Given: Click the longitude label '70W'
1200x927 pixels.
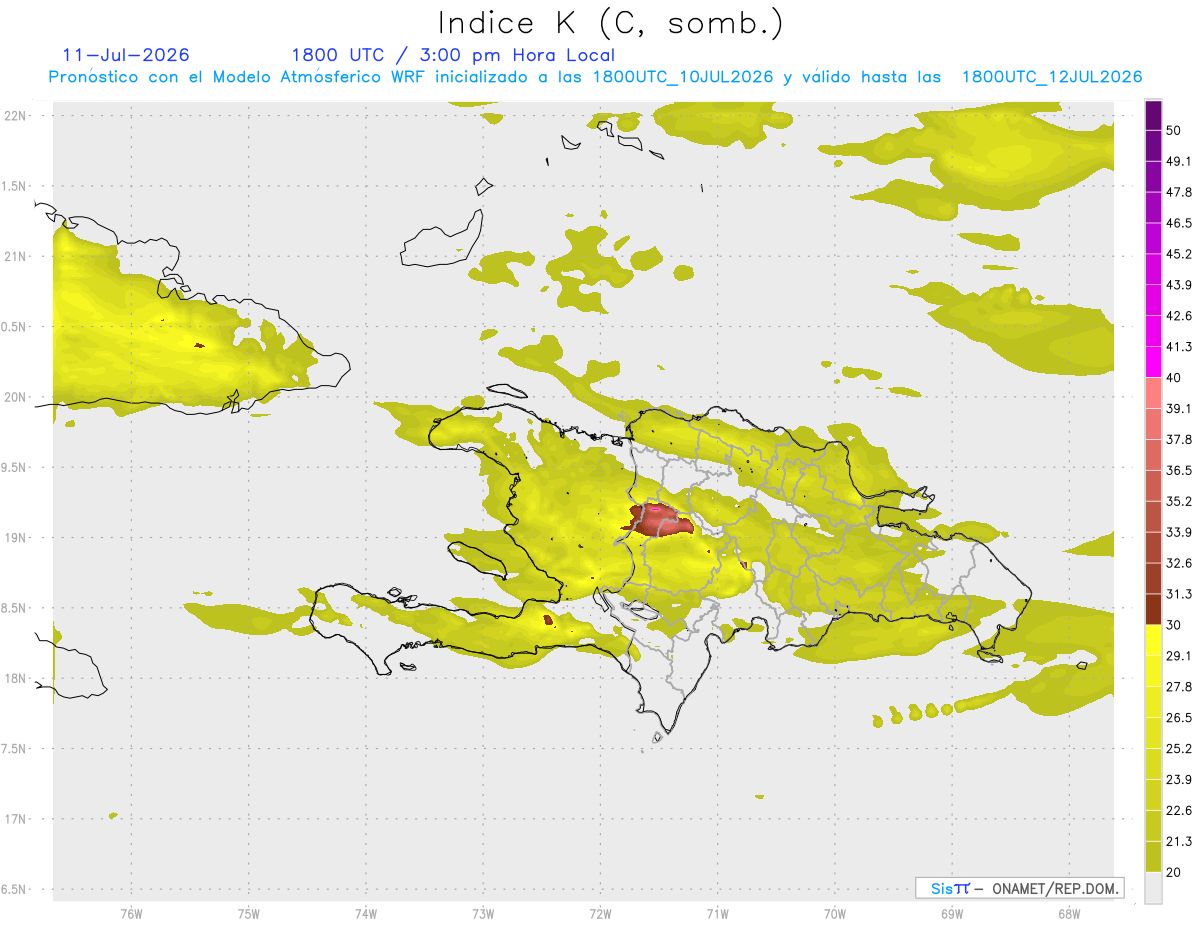Looking at the screenshot, I should pyautogui.click(x=834, y=914).
